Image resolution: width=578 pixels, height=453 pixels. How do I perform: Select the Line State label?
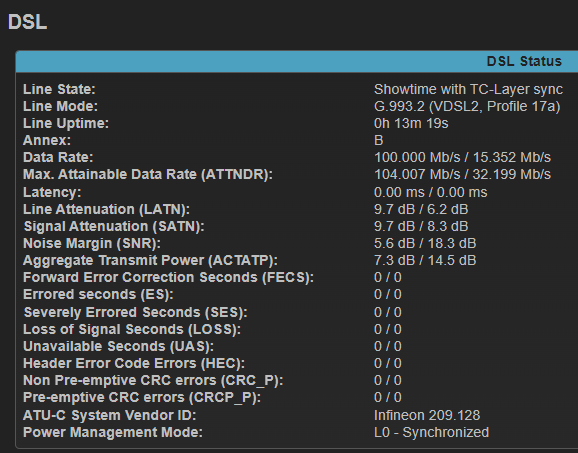coord(59,89)
